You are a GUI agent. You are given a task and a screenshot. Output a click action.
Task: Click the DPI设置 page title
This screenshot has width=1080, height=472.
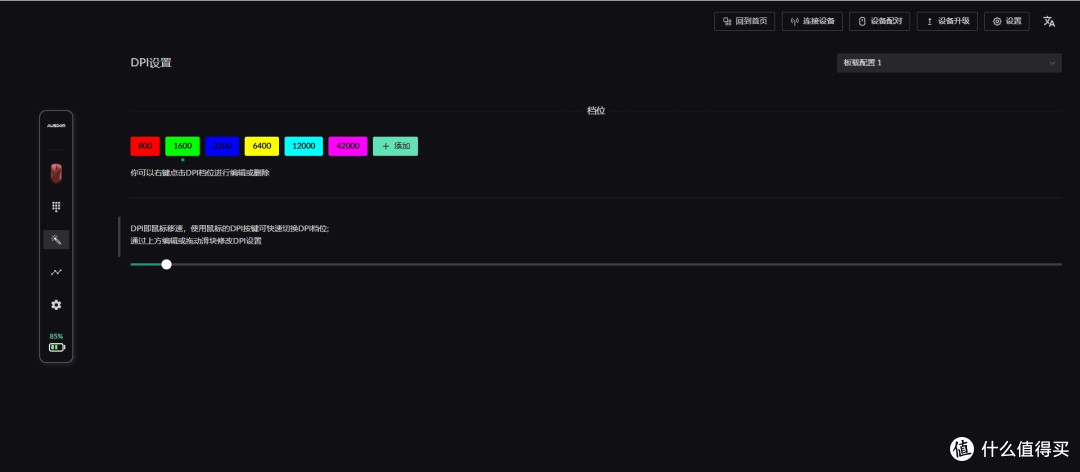coord(151,63)
